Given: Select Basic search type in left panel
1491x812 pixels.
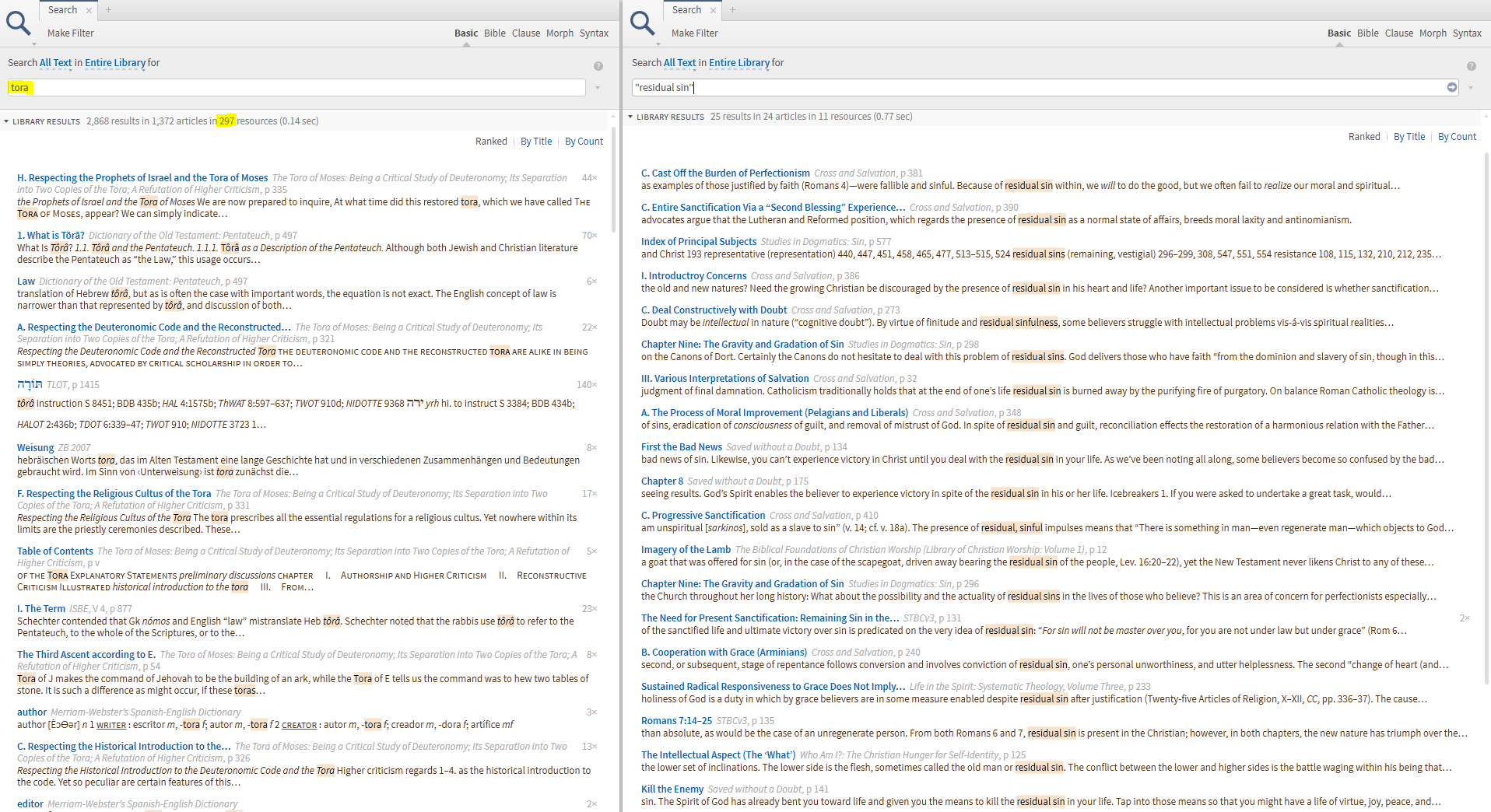Looking at the screenshot, I should [466, 33].
